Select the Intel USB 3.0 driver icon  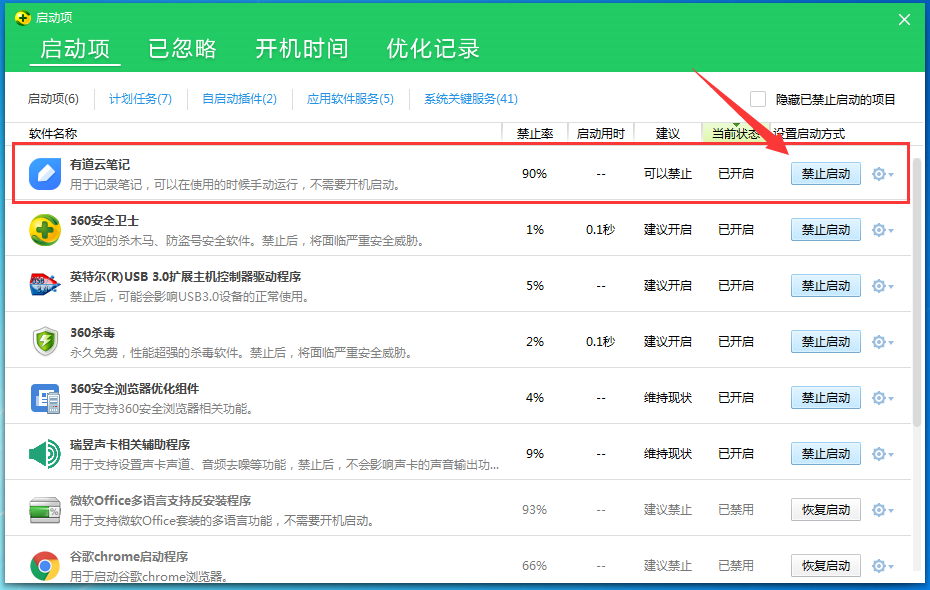click(x=44, y=285)
